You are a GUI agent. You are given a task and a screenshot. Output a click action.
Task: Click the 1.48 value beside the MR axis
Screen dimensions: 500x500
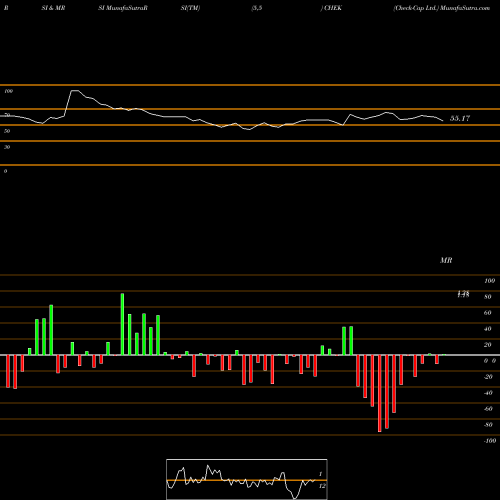463,294
